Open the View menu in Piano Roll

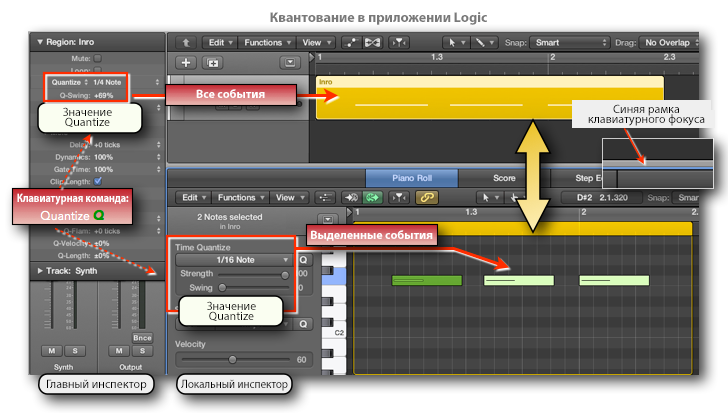[x=290, y=198]
